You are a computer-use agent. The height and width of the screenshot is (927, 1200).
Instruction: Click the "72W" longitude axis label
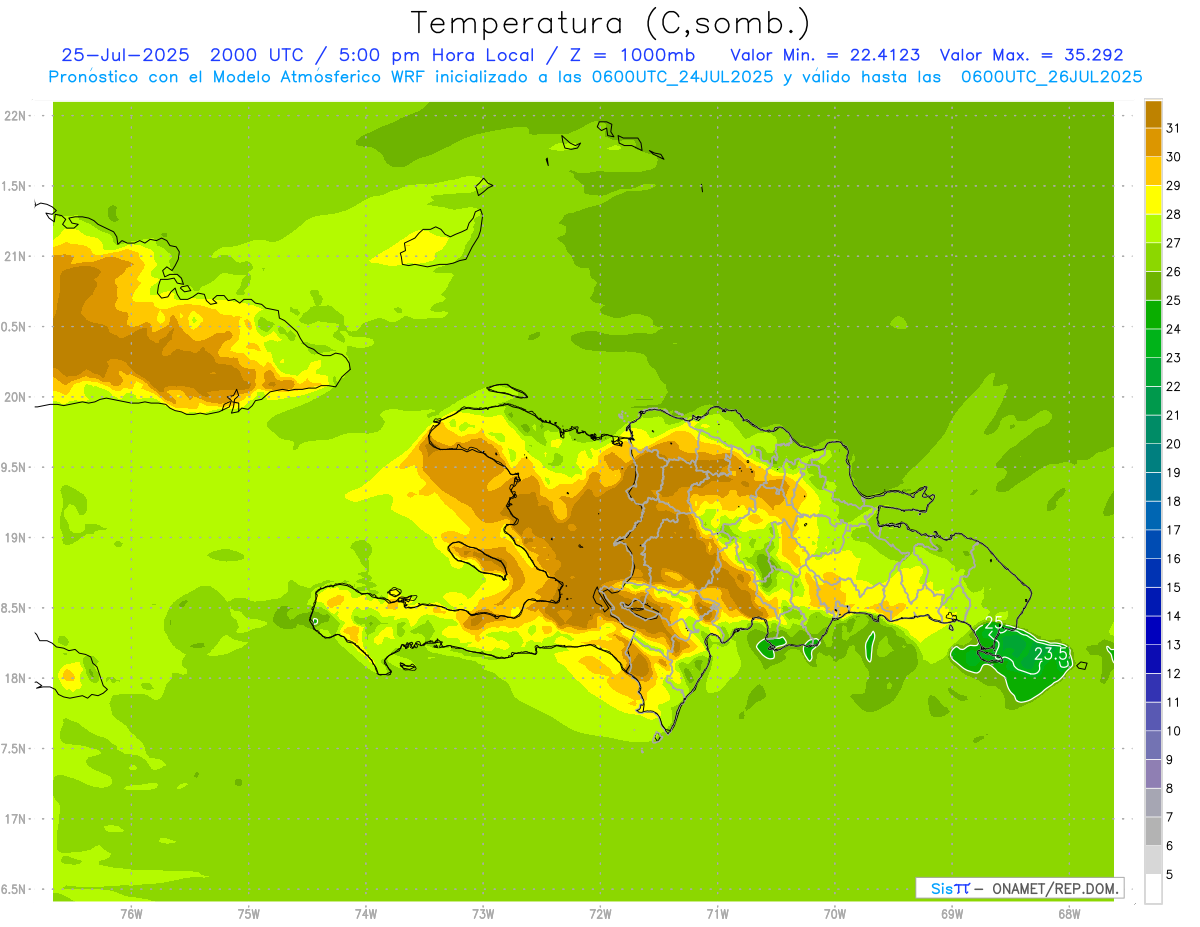pyautogui.click(x=600, y=914)
